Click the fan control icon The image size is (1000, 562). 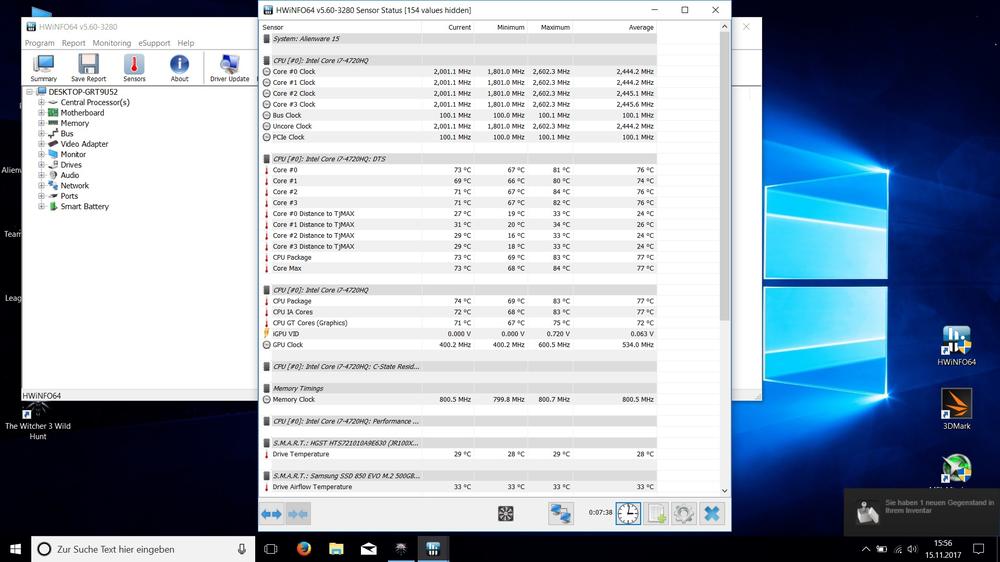pyautogui.click(x=506, y=514)
